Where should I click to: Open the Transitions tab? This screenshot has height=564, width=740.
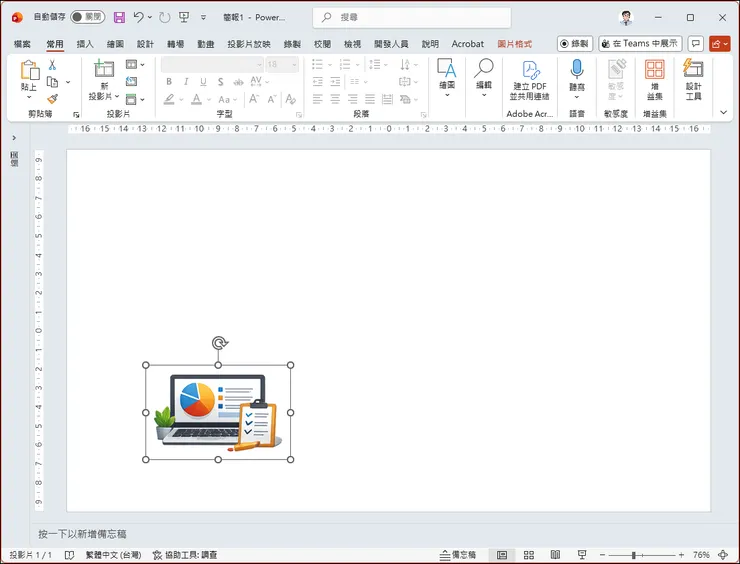176,44
